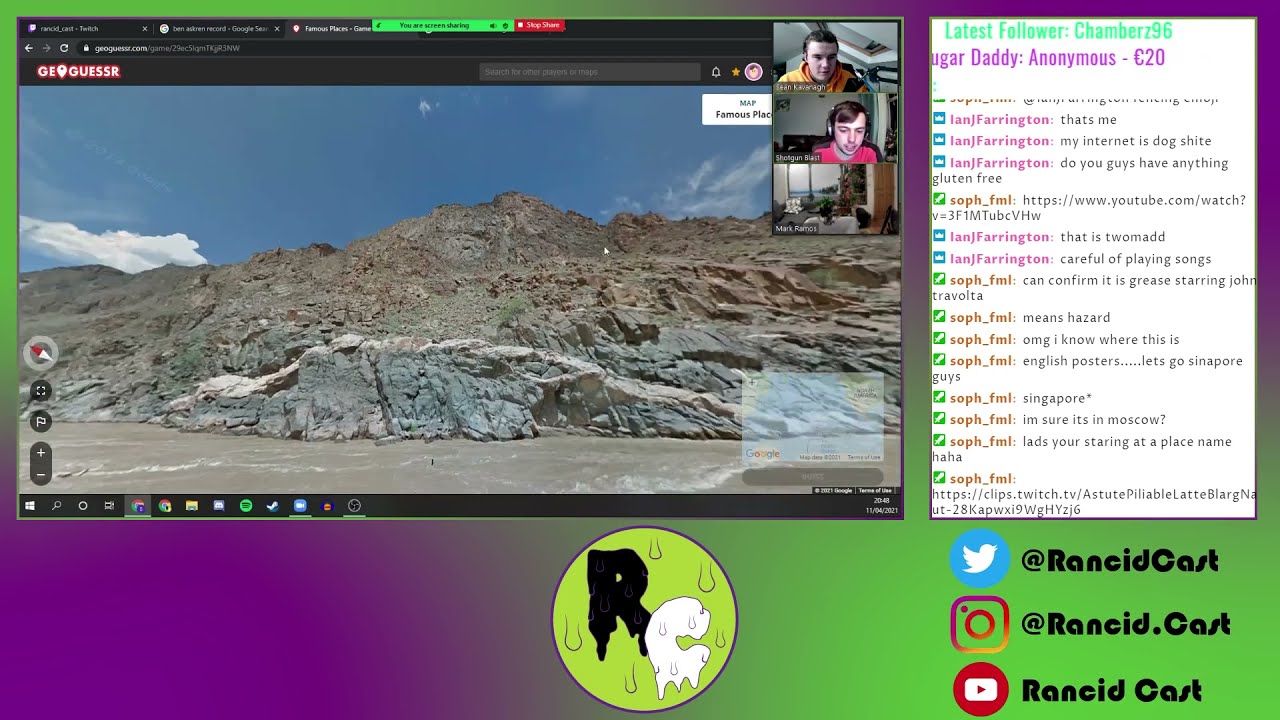Close the ben askren record tab

[x=276, y=29]
